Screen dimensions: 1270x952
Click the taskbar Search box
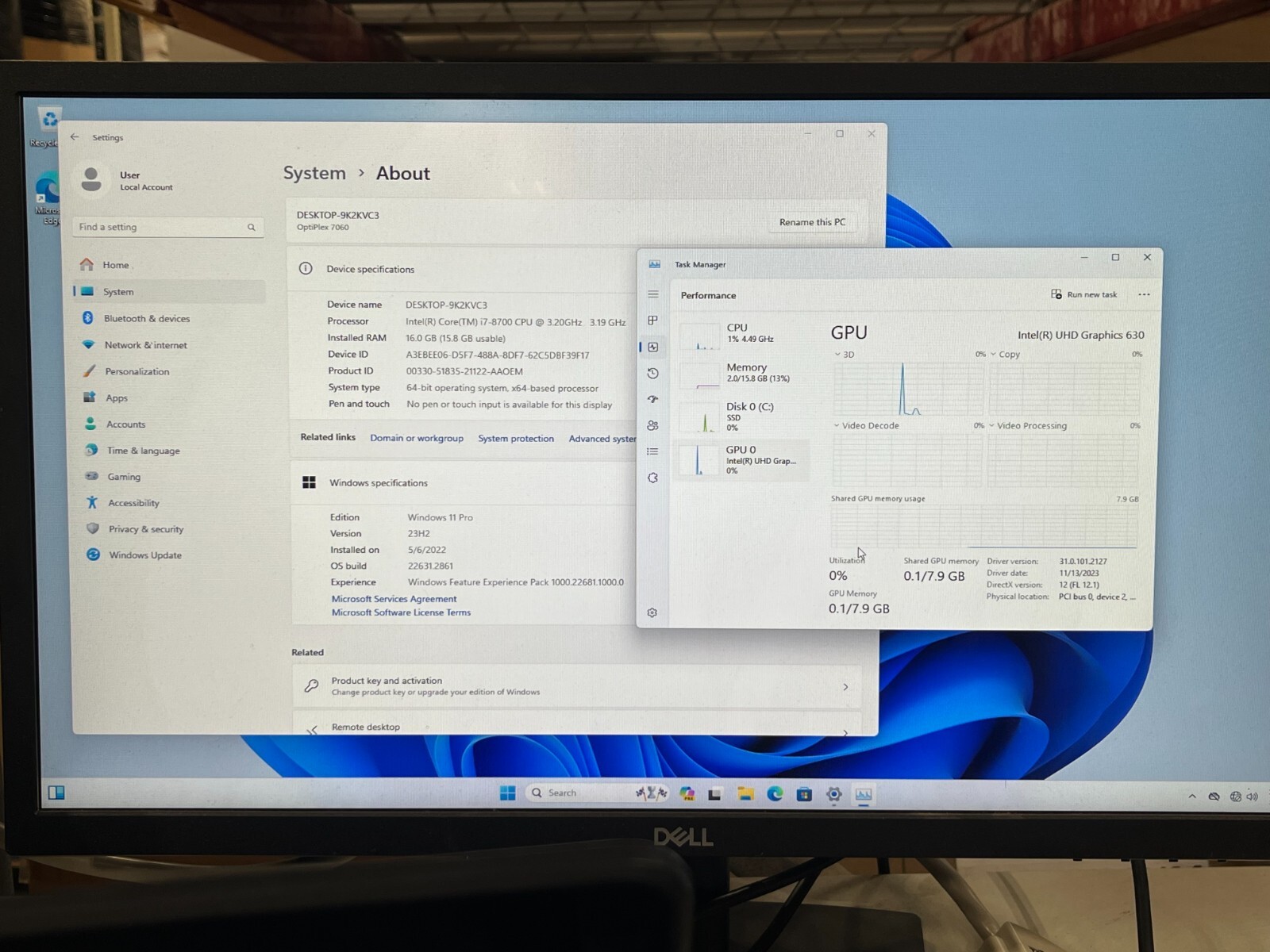coord(595,793)
